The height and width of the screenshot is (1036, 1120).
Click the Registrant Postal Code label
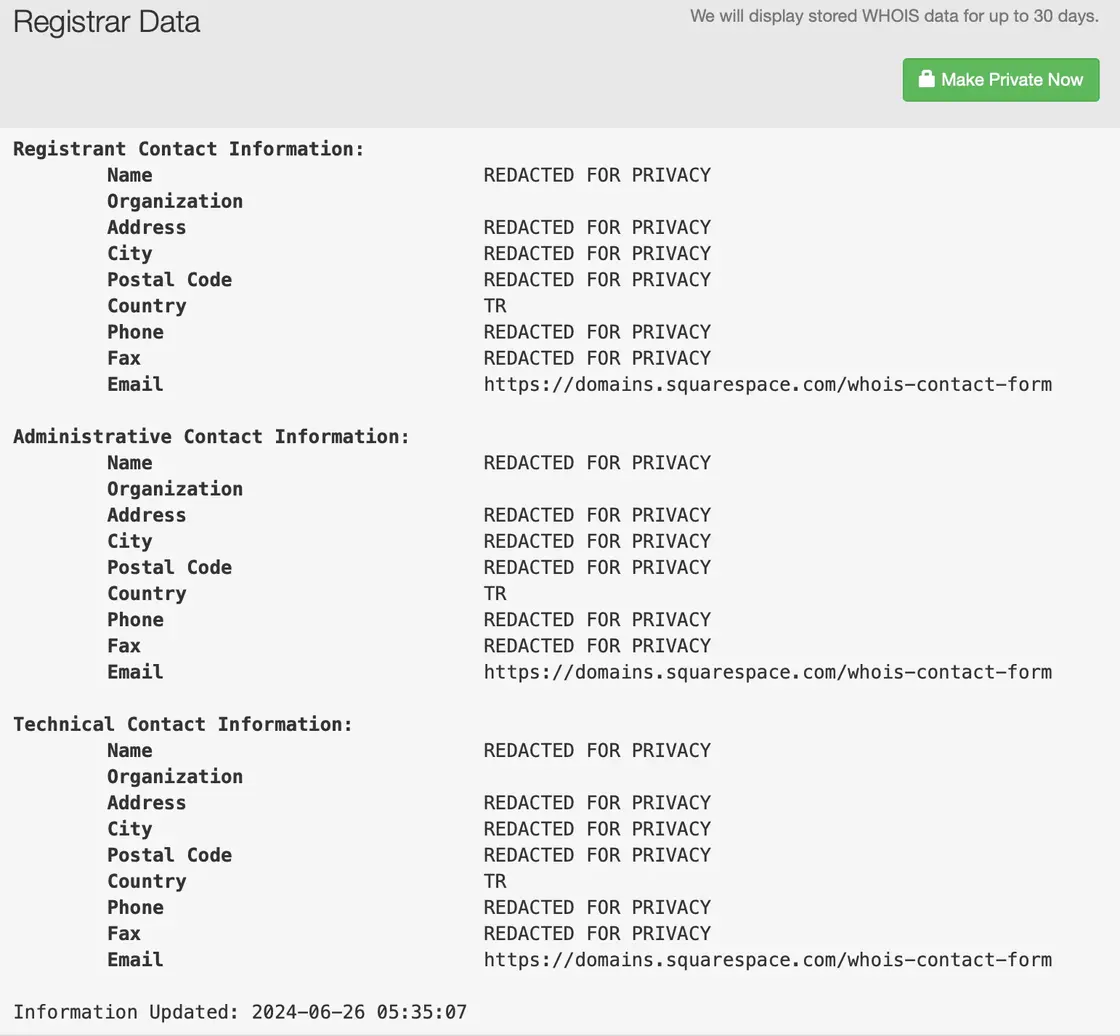(x=169, y=280)
